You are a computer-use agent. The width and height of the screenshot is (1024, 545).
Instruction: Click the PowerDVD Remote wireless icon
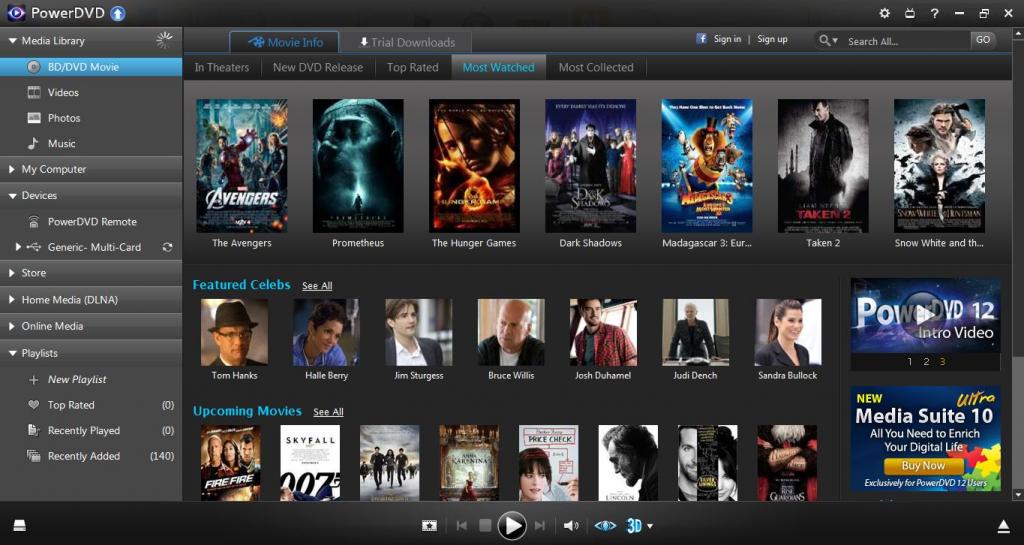point(33,221)
